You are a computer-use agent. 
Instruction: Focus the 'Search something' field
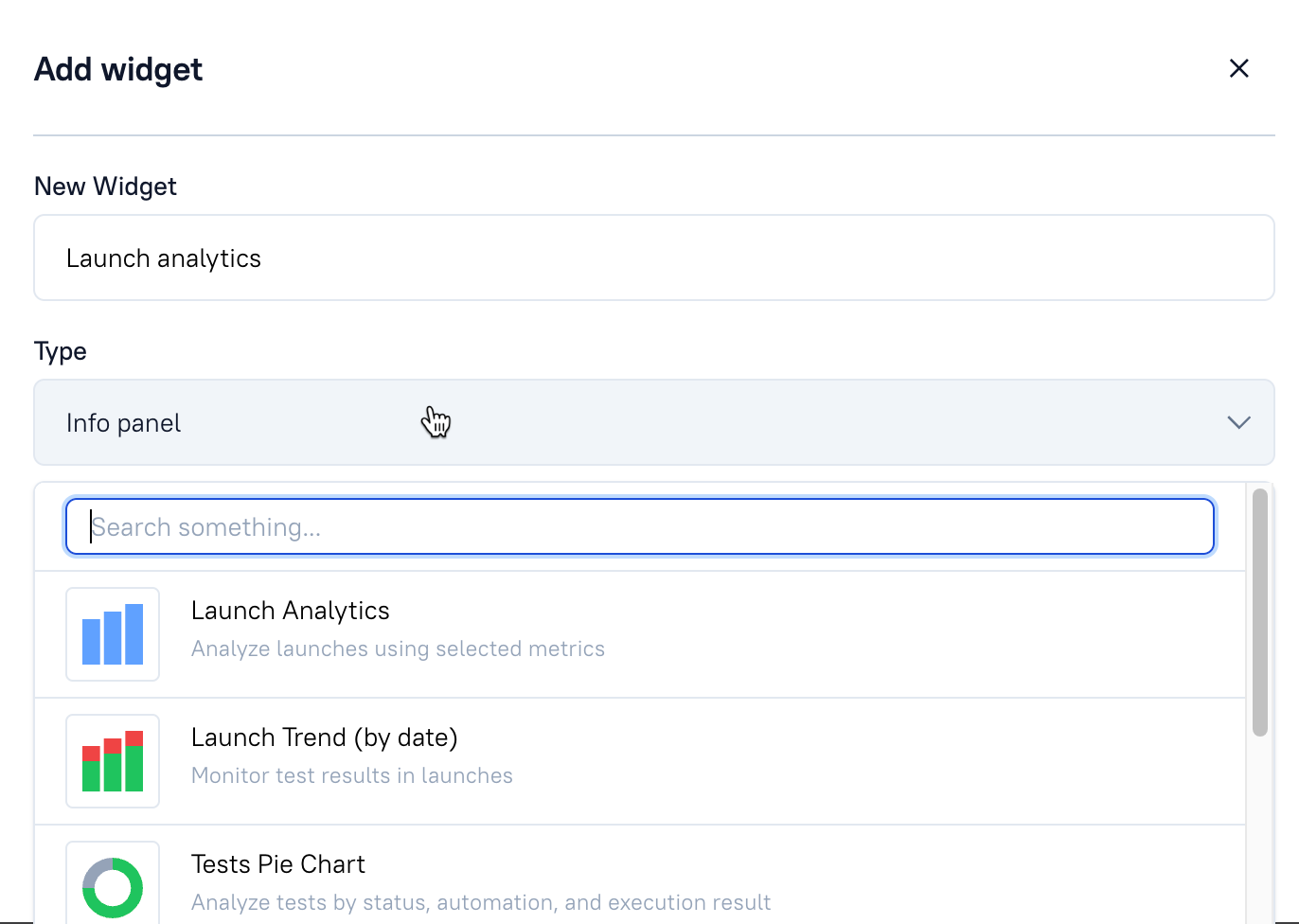click(x=639, y=526)
